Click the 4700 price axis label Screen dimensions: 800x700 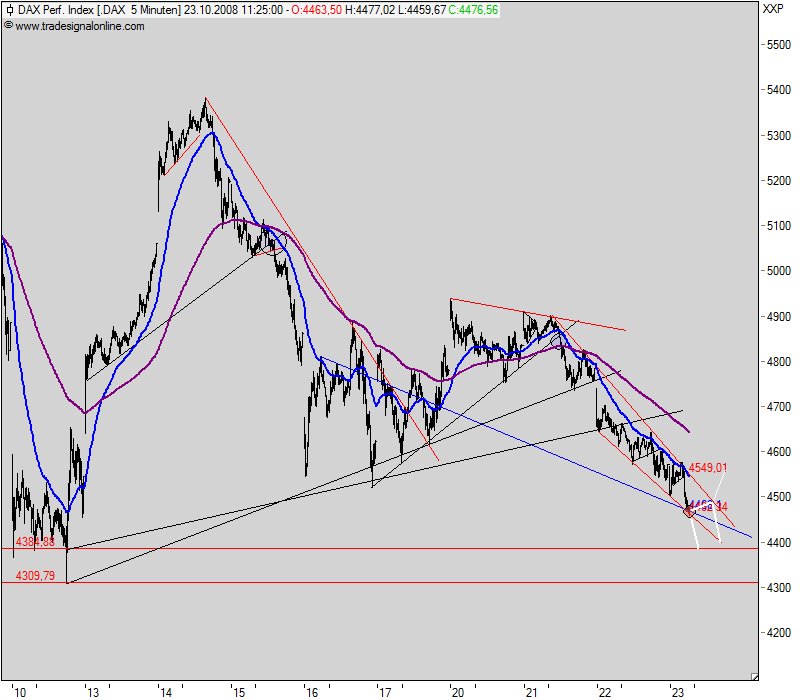click(x=779, y=407)
